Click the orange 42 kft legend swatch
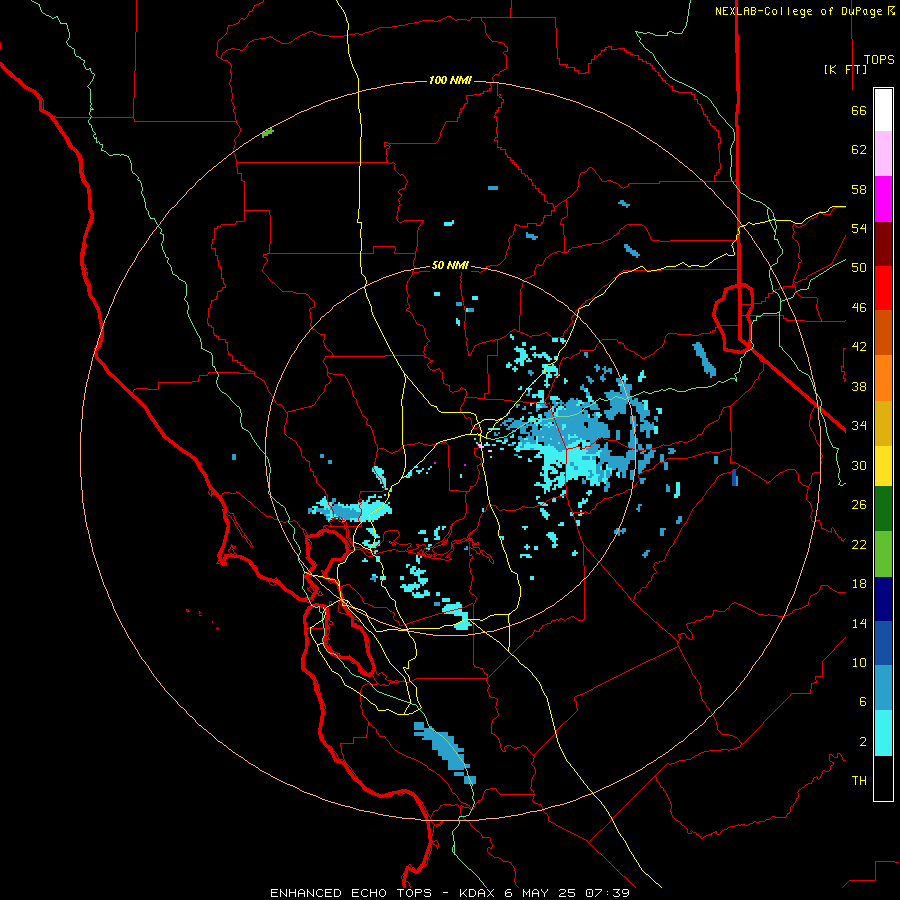900x900 pixels. pyautogui.click(x=883, y=378)
